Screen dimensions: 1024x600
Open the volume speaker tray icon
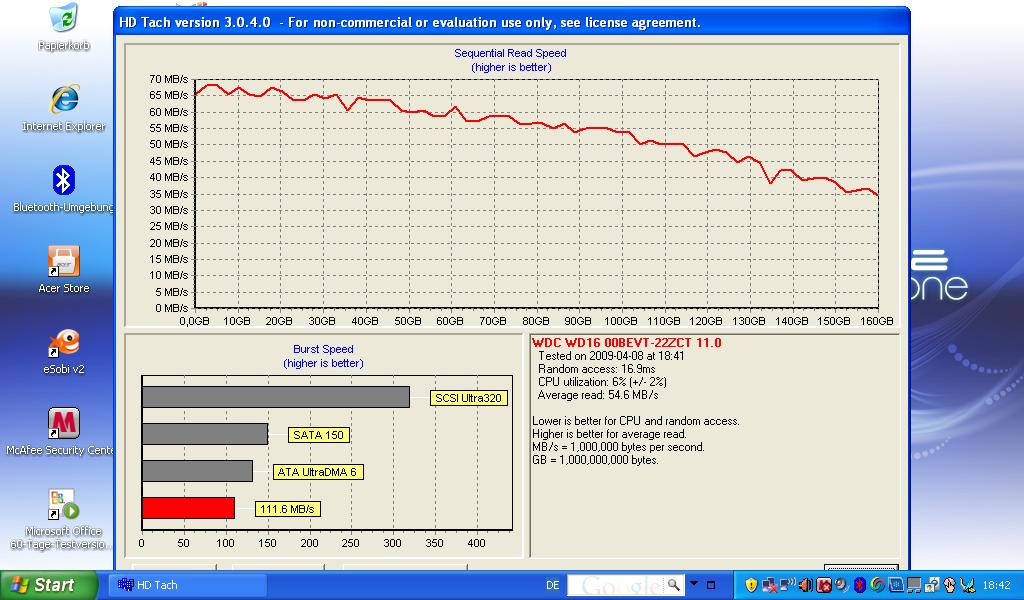tap(805, 585)
